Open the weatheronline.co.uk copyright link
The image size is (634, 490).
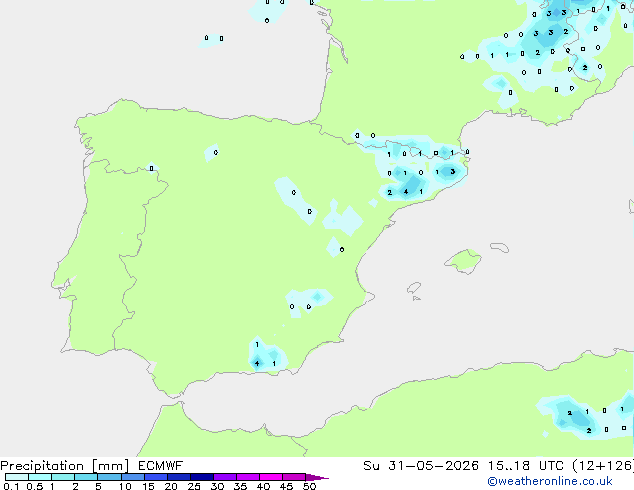click(550, 481)
